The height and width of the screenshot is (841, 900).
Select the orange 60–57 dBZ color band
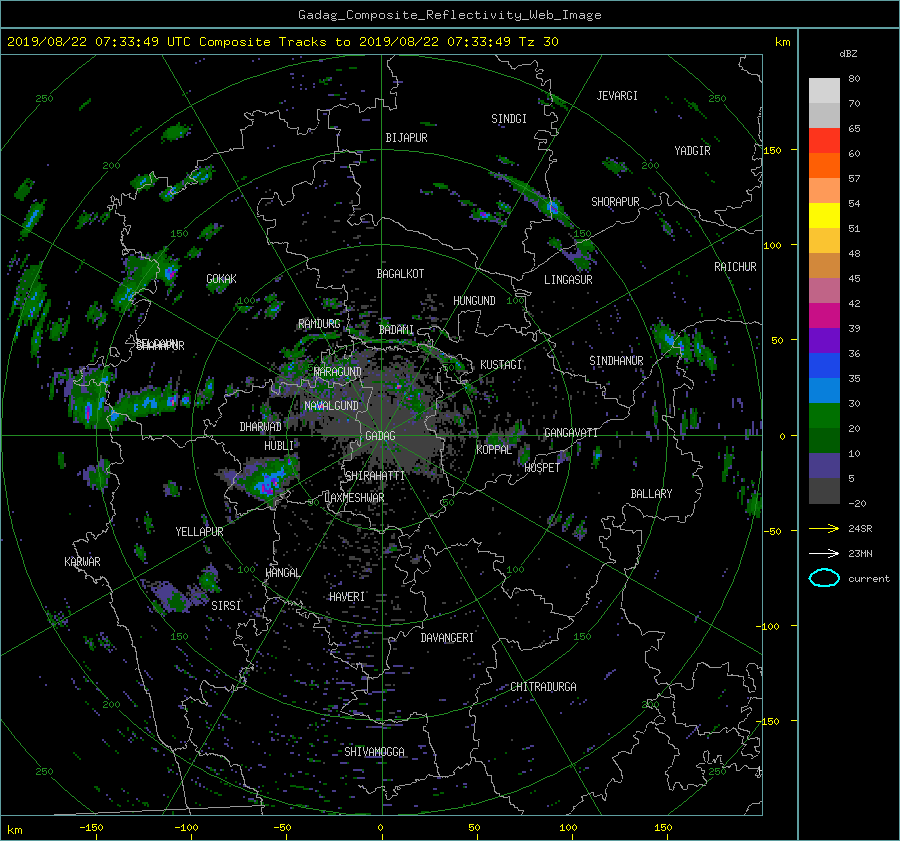point(824,165)
